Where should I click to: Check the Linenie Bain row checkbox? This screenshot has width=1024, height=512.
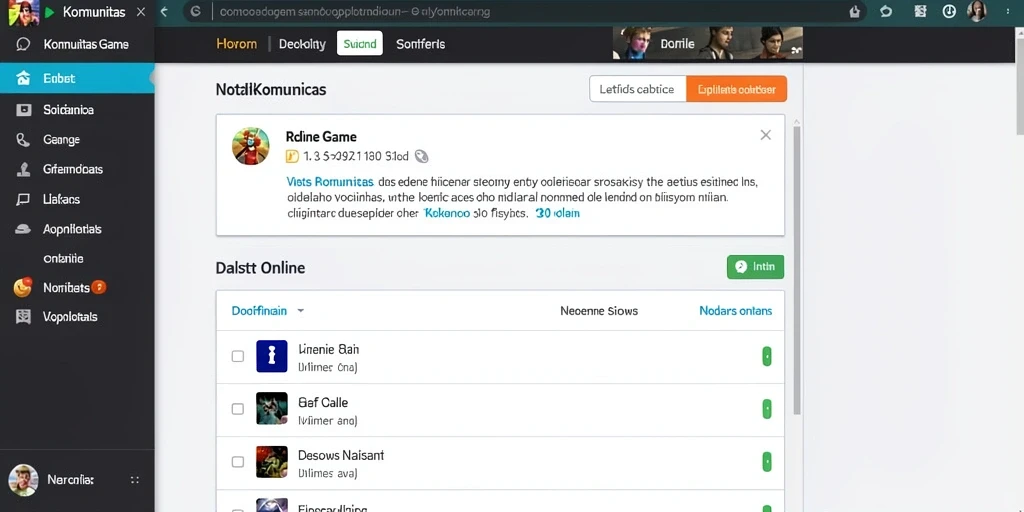tap(238, 356)
